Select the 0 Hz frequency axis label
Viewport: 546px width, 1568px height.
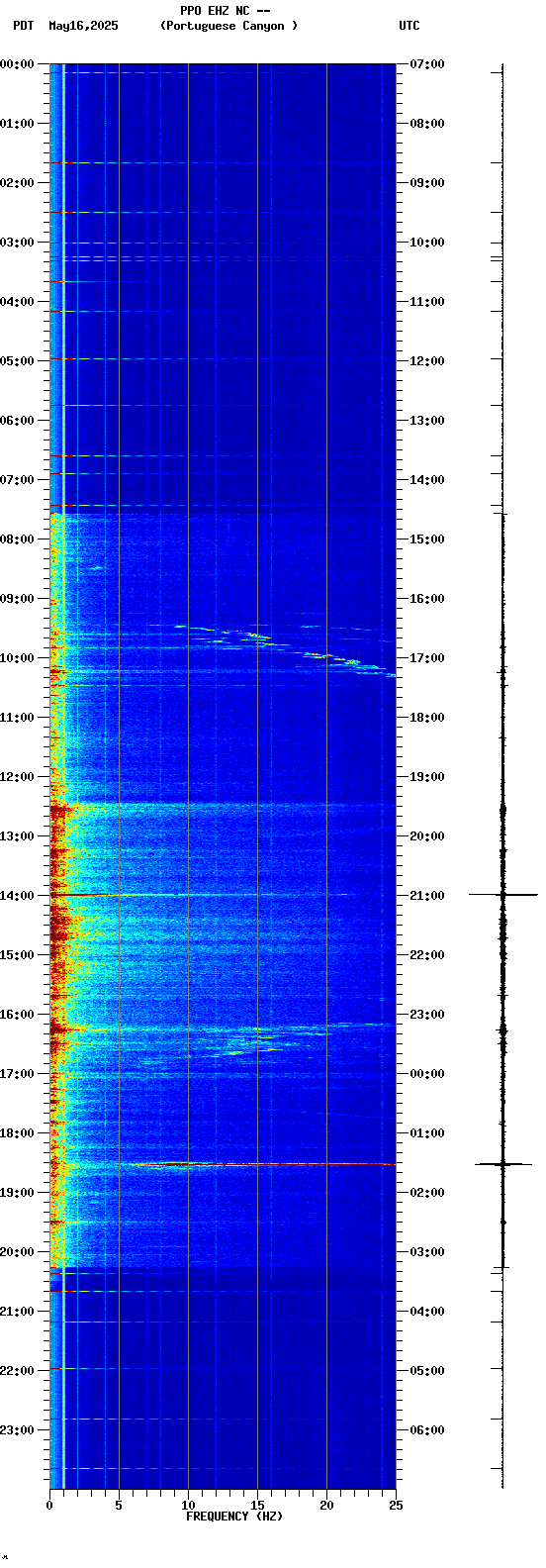(x=49, y=1506)
